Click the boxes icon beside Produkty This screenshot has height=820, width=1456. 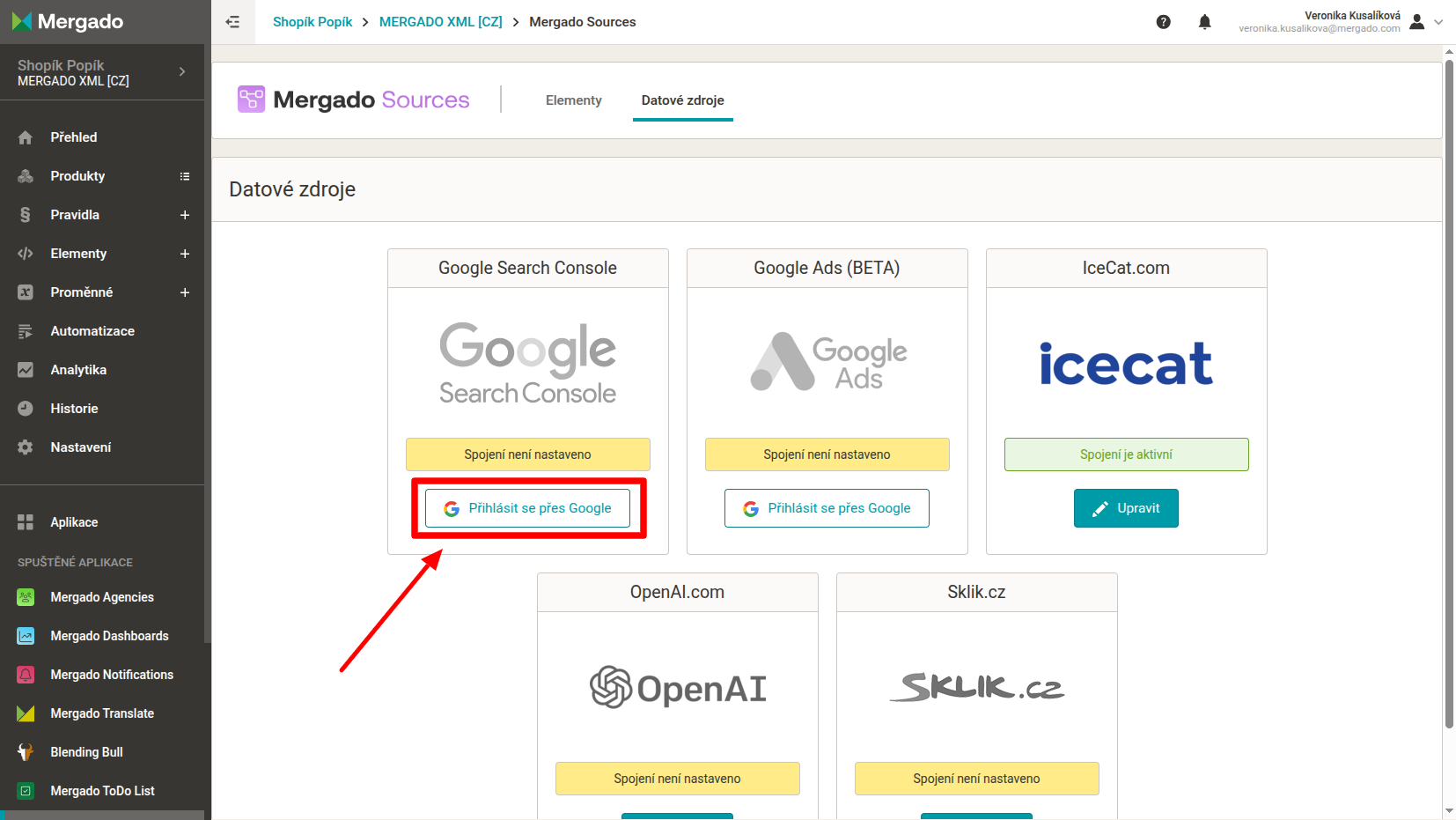(x=26, y=176)
